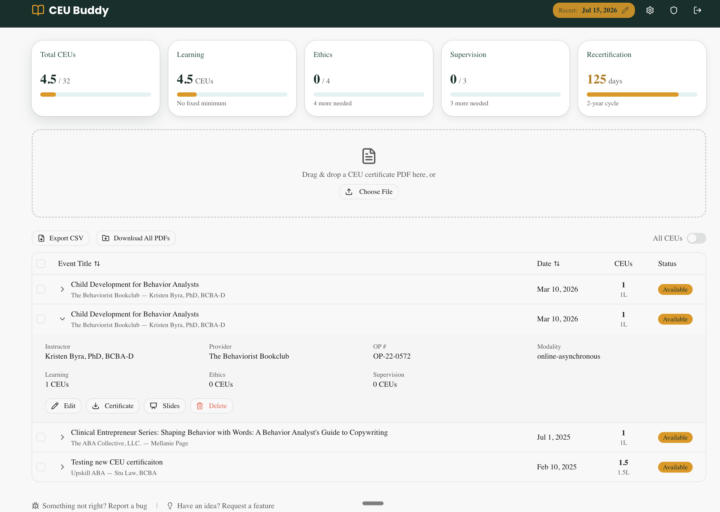The width and height of the screenshot is (720, 512).
Task: Click the Total CEUs progress bar
Action: 95,94
